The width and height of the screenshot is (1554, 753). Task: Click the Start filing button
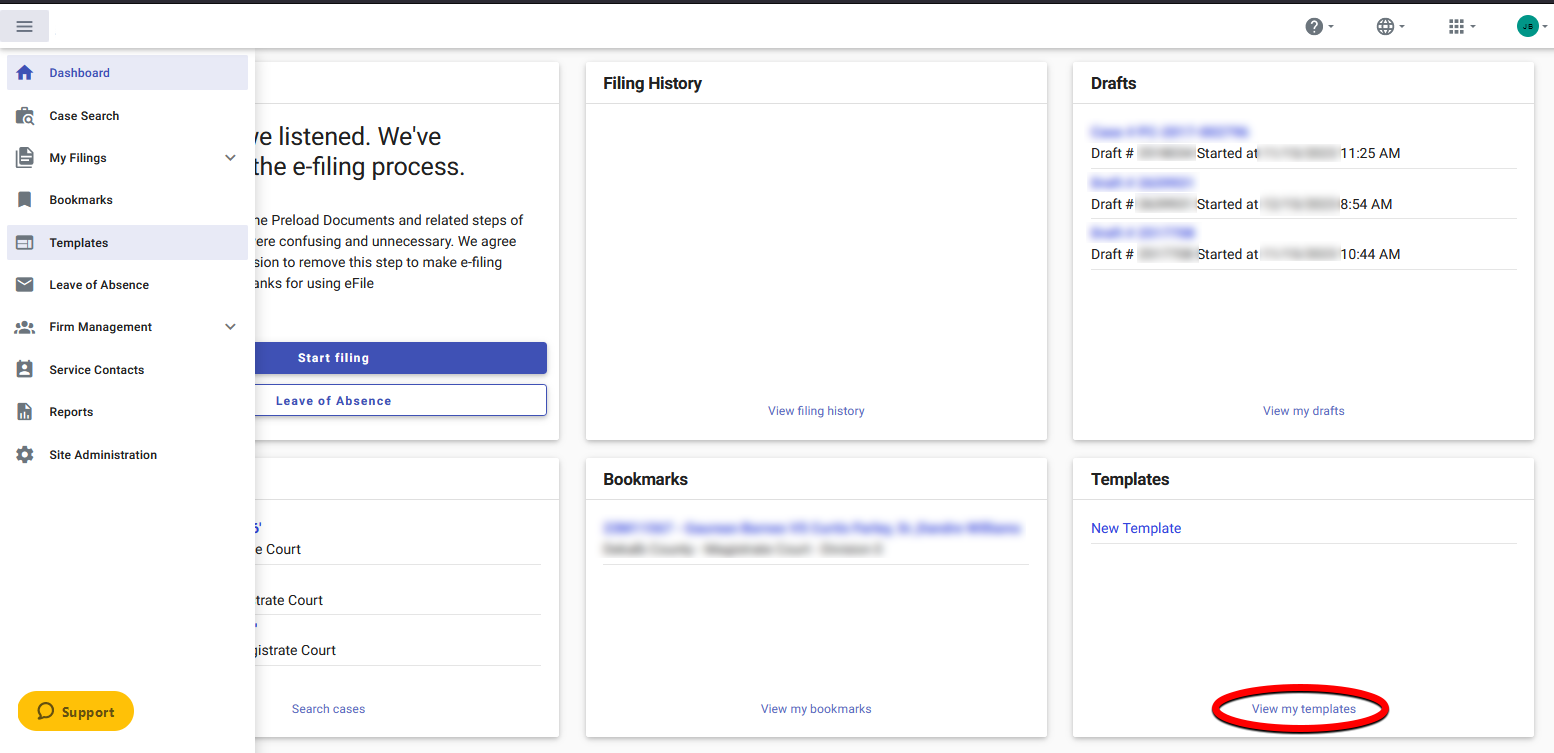pyautogui.click(x=333, y=357)
